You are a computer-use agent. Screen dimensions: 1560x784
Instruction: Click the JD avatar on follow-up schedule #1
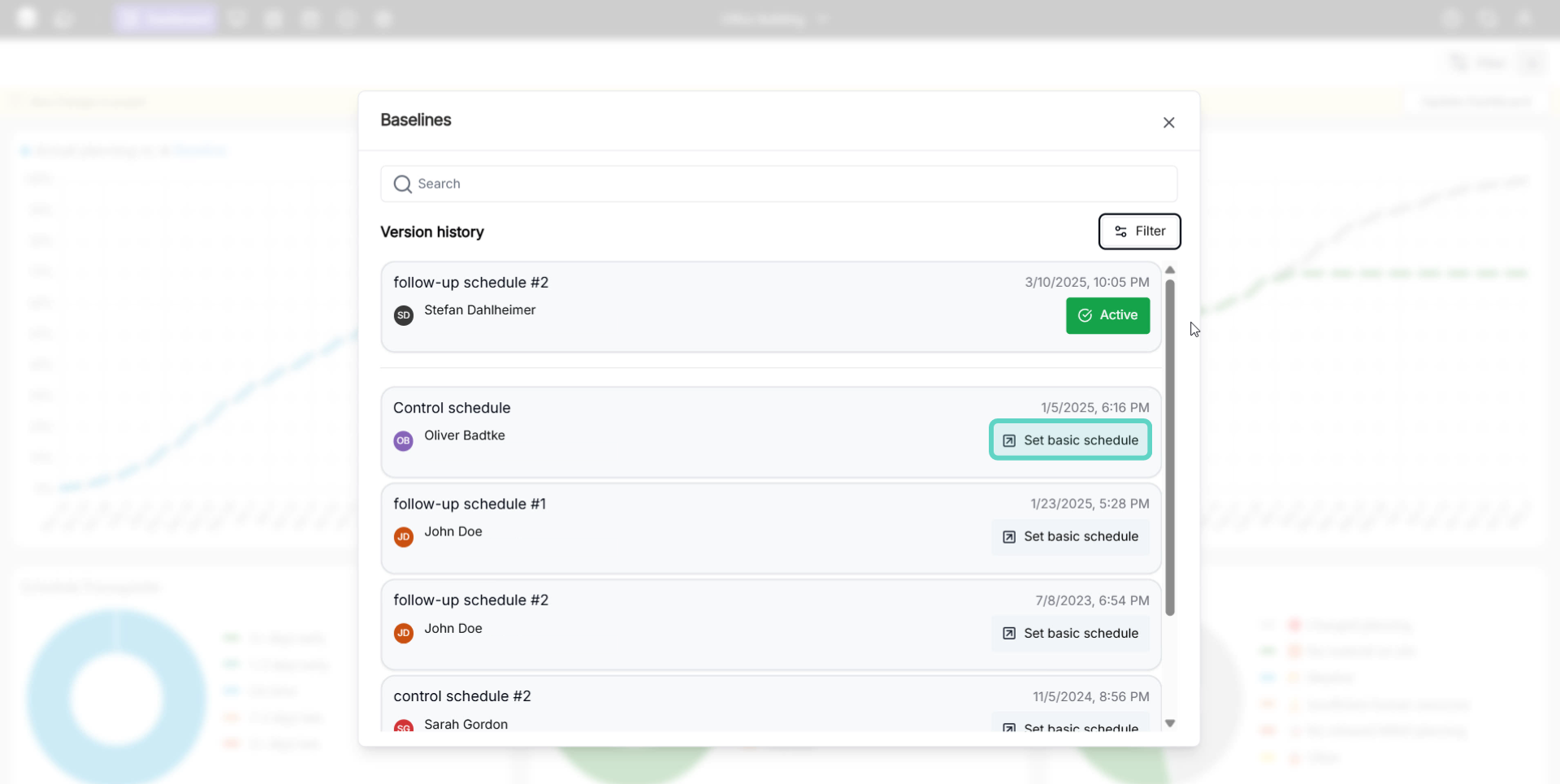coord(404,537)
